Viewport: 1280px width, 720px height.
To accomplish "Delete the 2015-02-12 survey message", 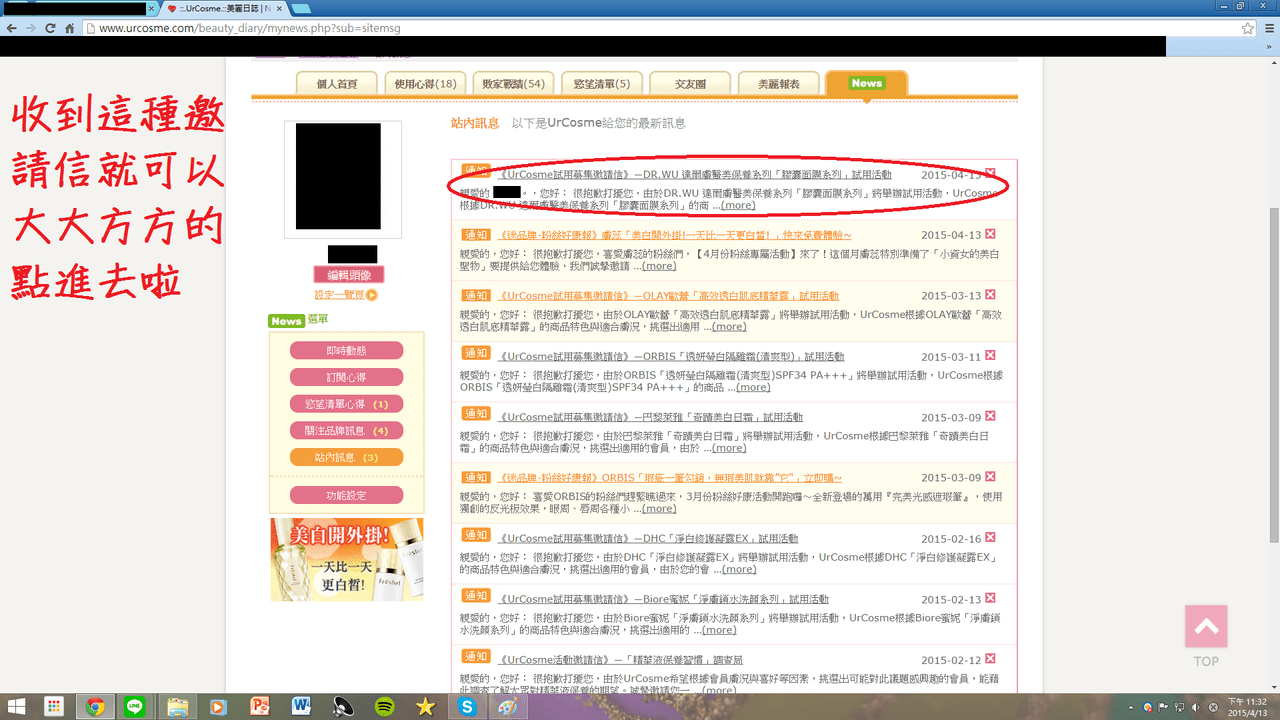I will (990, 659).
